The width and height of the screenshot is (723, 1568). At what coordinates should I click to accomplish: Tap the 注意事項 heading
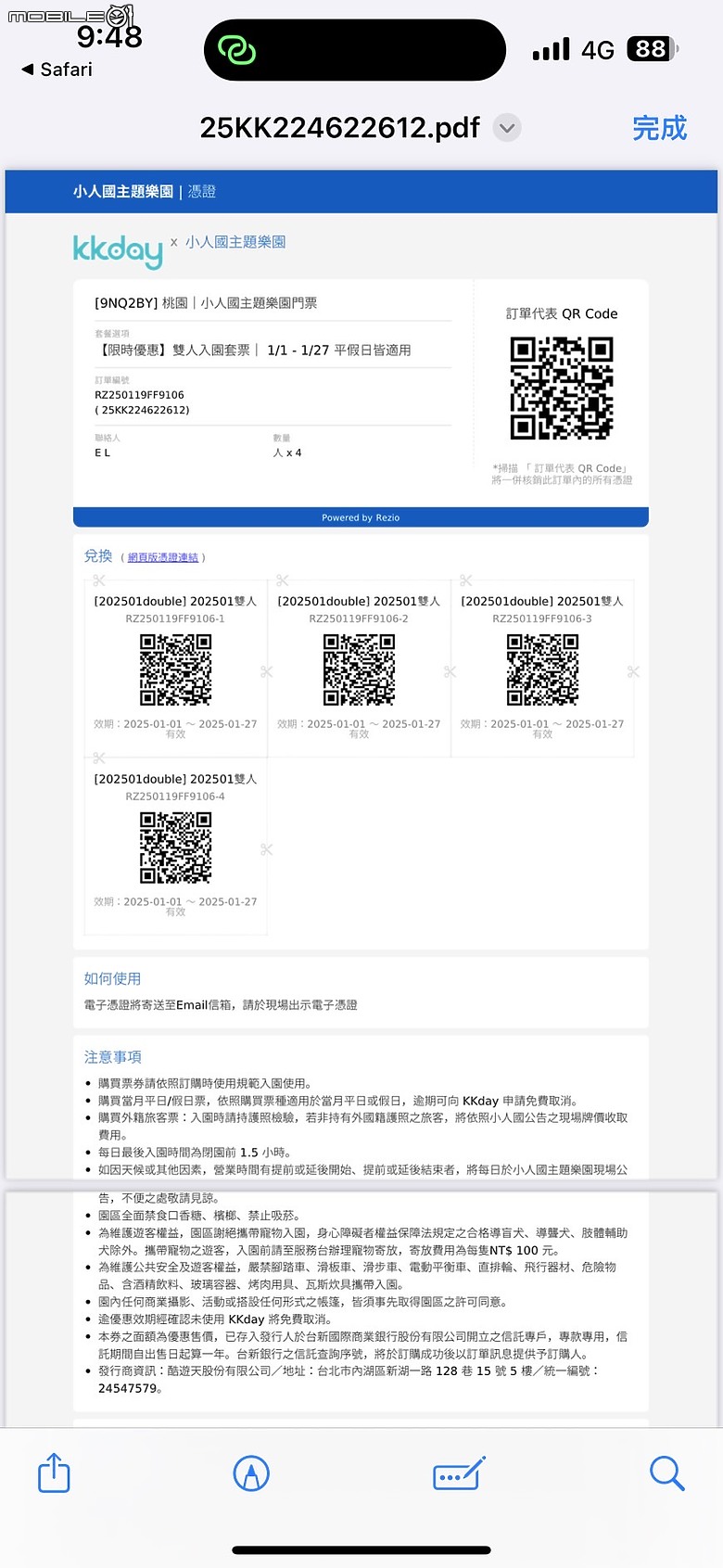point(112,1057)
